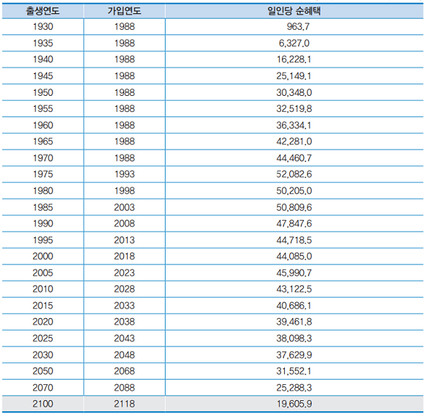
Task: Select net benefit value 44,460.7
Action: coord(294,158)
